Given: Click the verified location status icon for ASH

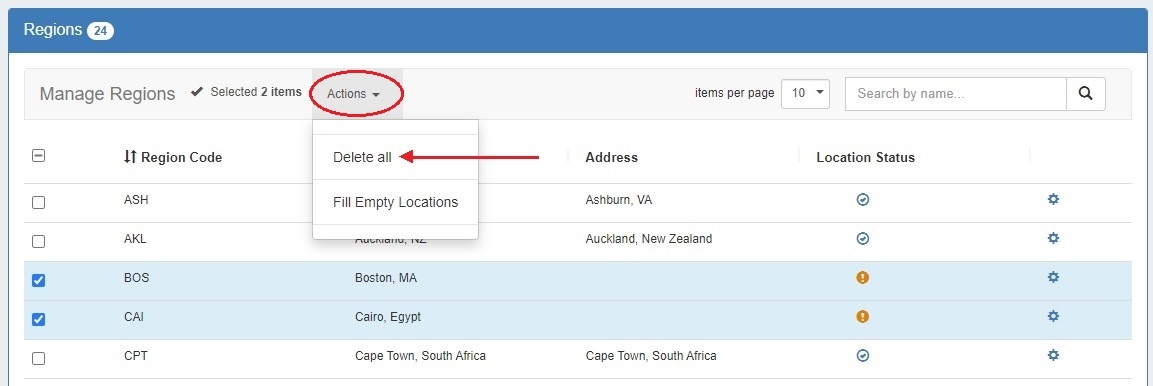Looking at the screenshot, I should (863, 199).
